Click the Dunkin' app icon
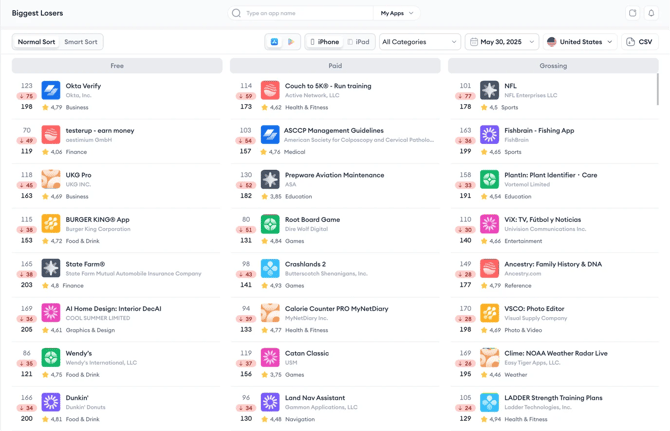Screen dimensions: 670x431 click(51, 402)
